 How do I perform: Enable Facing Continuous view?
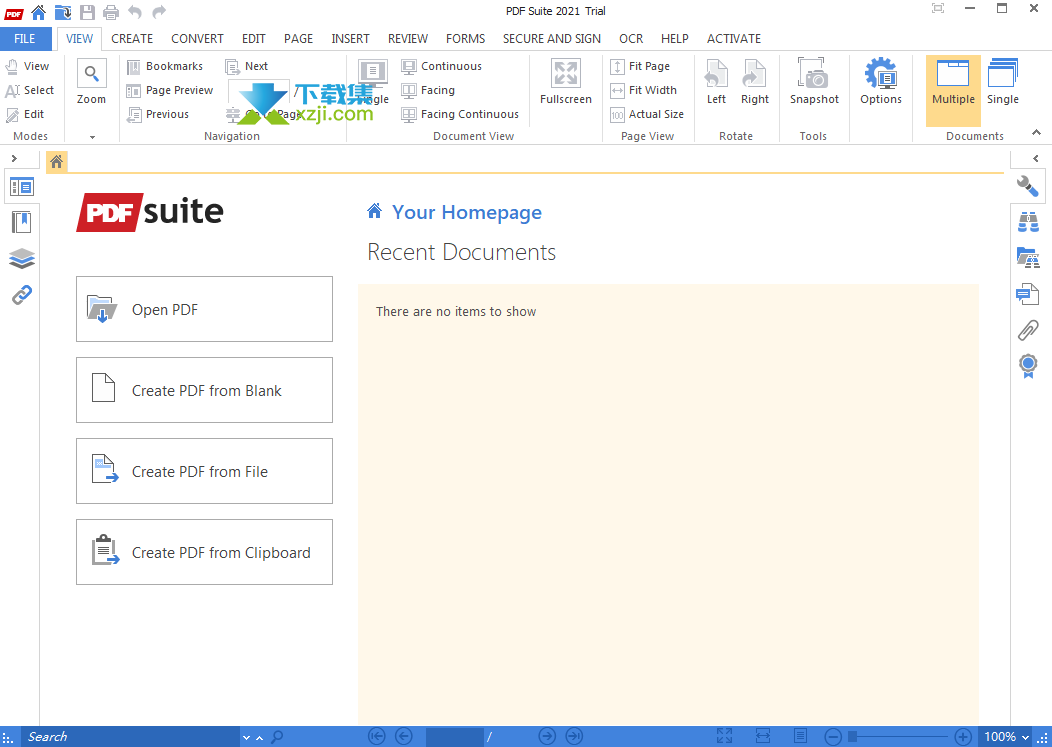460,114
